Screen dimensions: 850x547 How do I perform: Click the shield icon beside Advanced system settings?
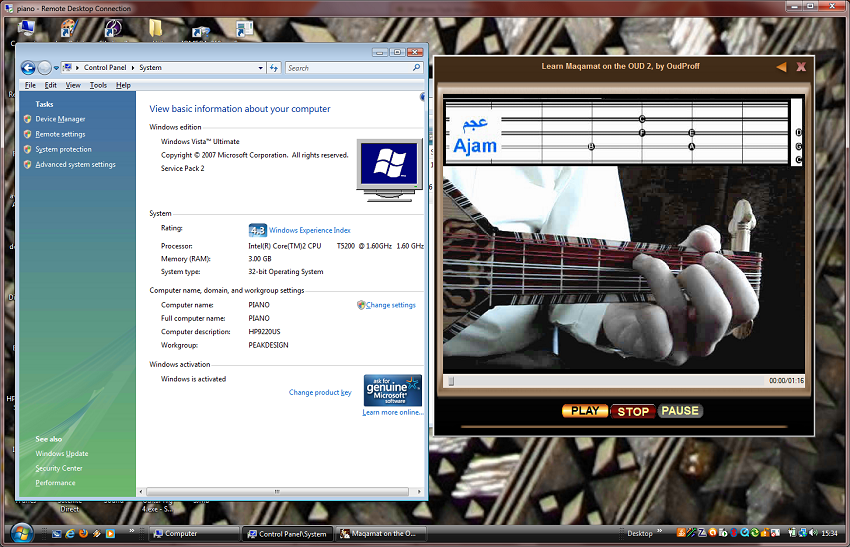28,164
